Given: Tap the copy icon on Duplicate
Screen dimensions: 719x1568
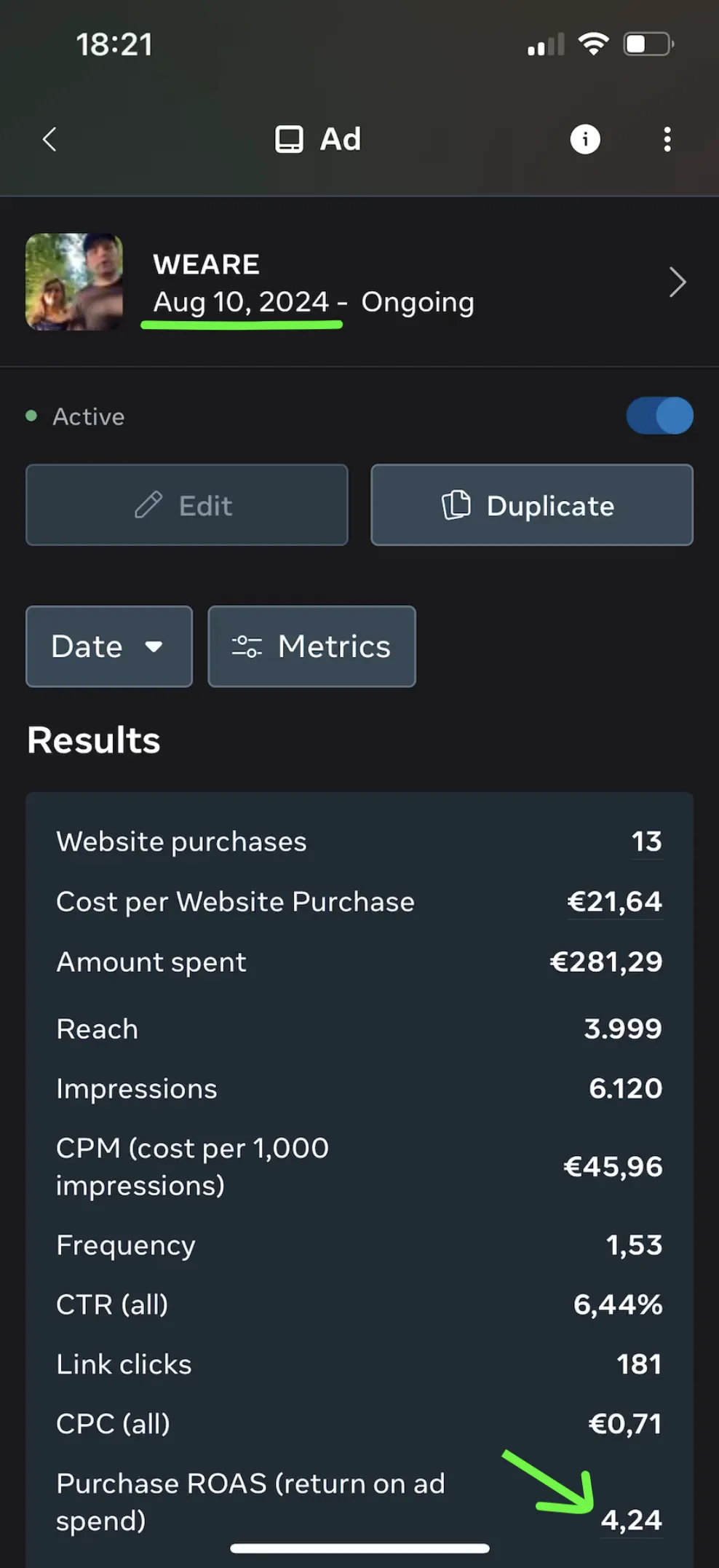Looking at the screenshot, I should (x=456, y=504).
